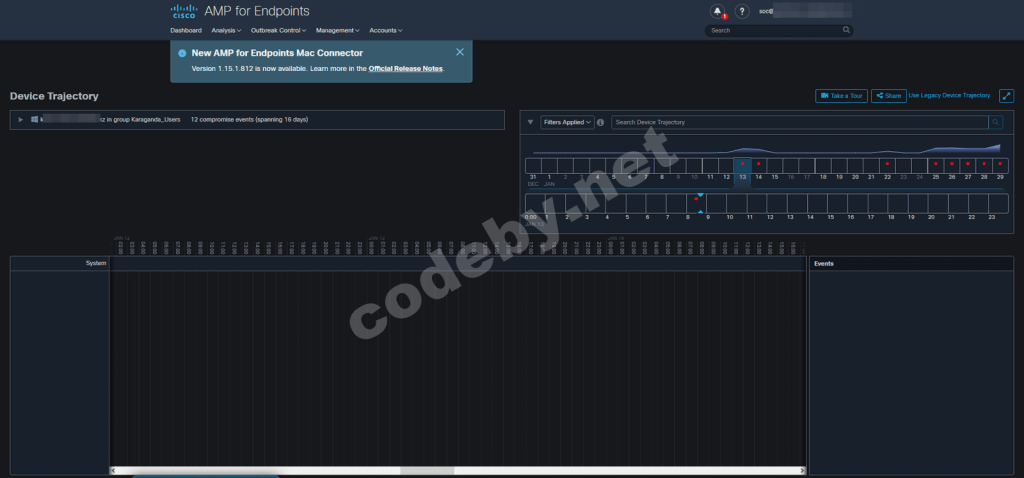Select day 13 on the date timeline
Image resolution: width=1024 pixels, height=478 pixels.
tap(743, 165)
